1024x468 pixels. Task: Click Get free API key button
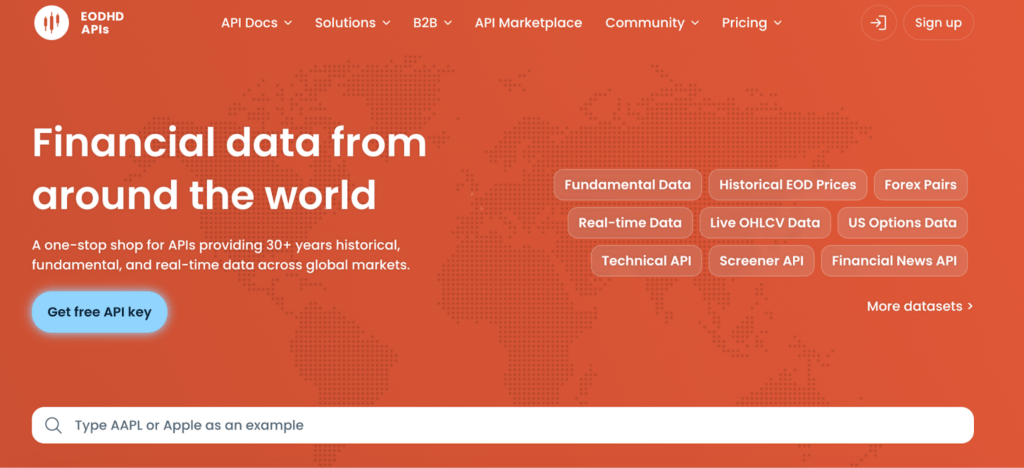(x=99, y=312)
